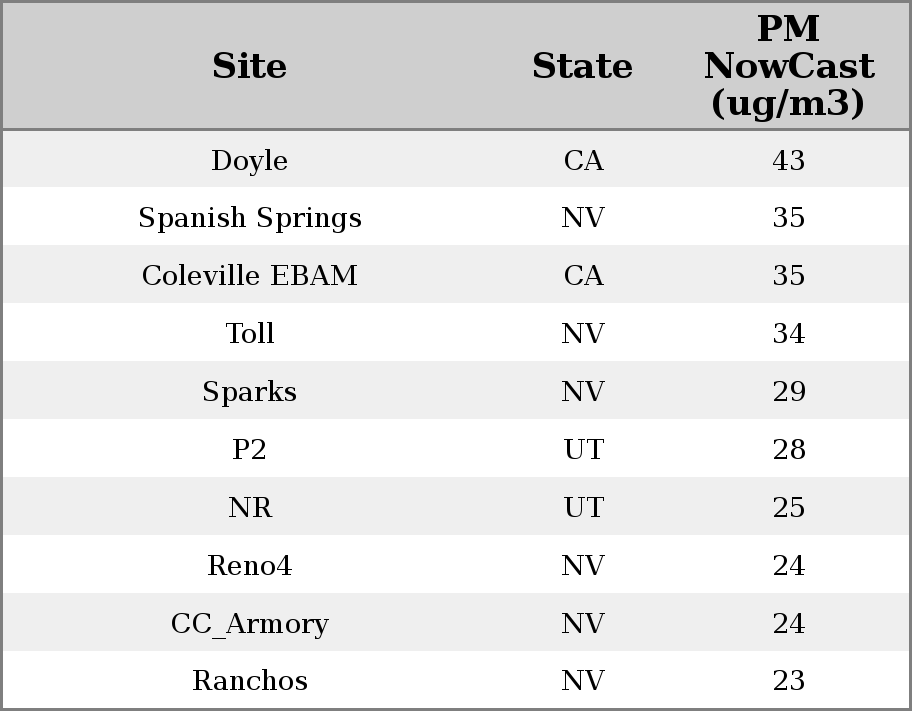
Task: Click the Toll site row name
Action: click(x=249, y=334)
